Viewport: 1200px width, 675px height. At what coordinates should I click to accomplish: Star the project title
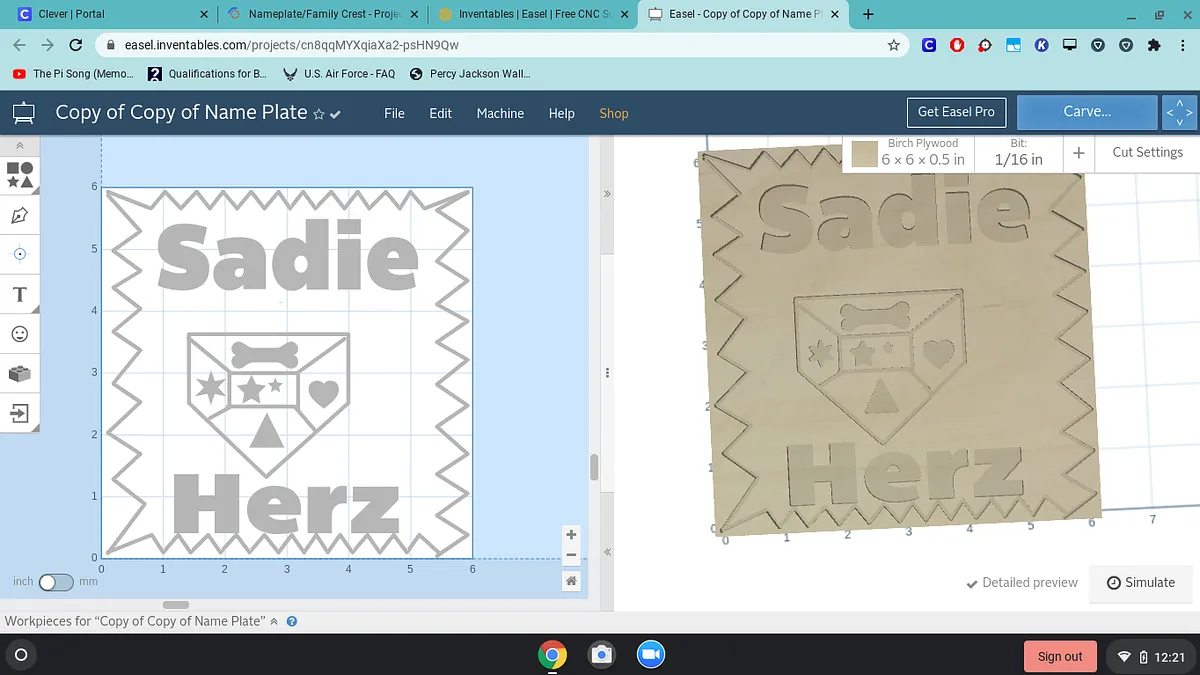point(319,114)
